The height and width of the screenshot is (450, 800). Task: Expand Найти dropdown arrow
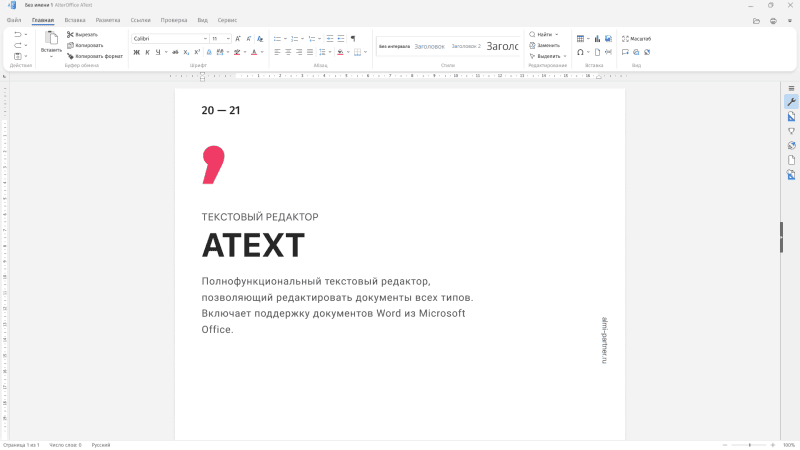click(557, 35)
